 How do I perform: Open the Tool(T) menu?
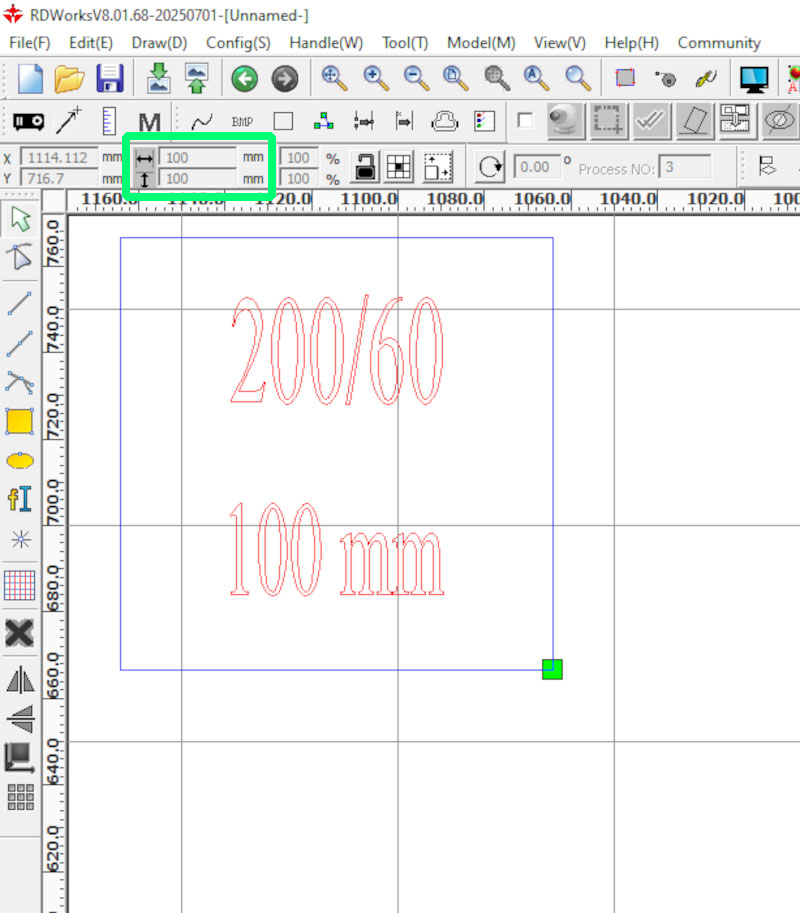[x=404, y=43]
